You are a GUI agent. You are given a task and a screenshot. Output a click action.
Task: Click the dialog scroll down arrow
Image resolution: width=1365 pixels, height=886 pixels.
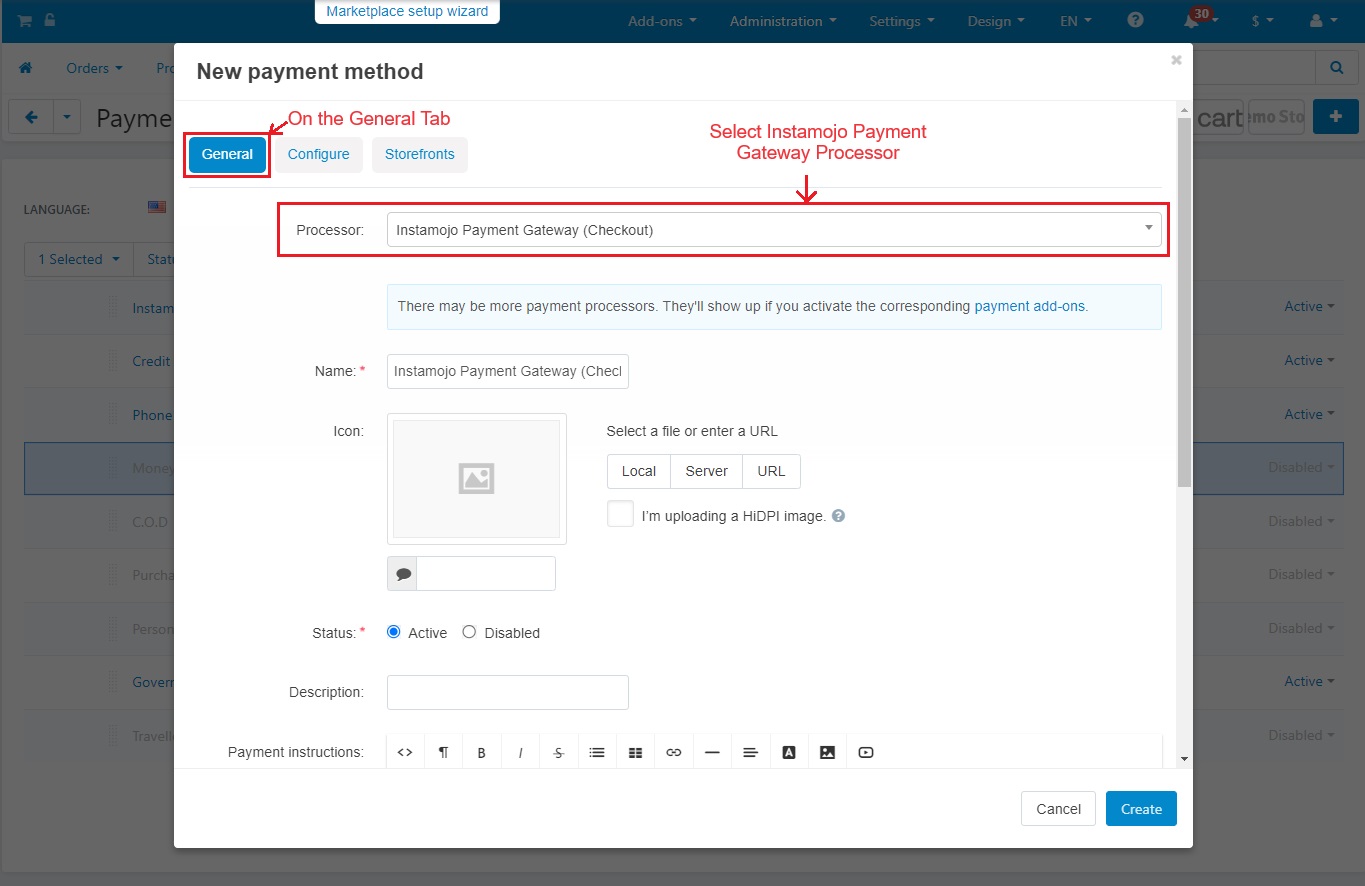1185,759
